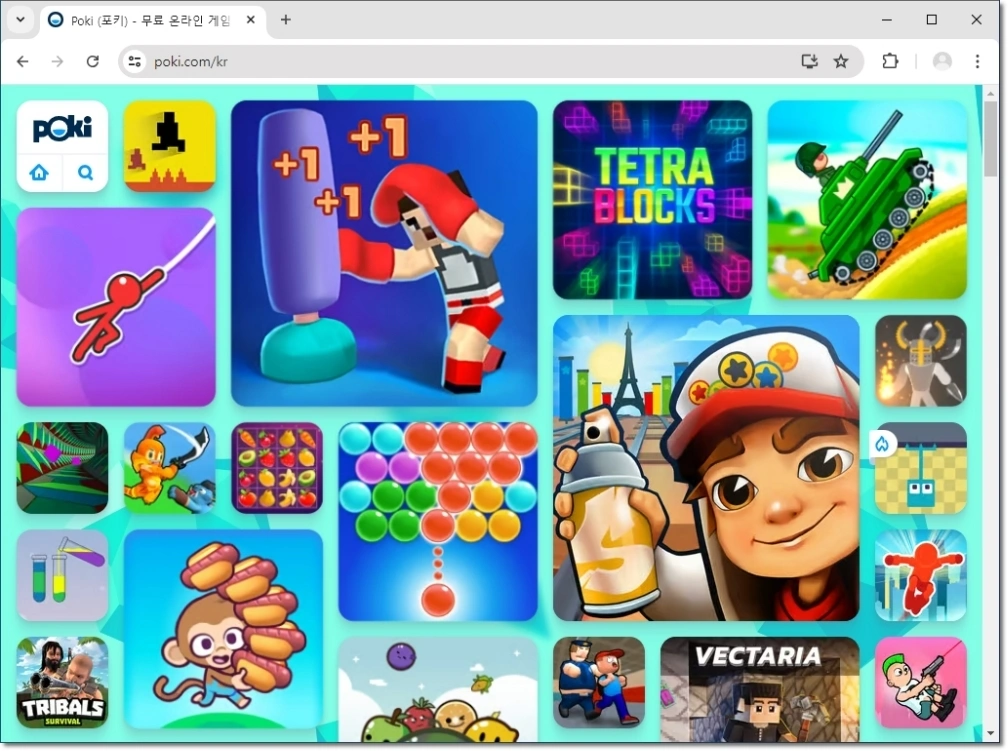Open the browser extensions puzzle icon

point(890,61)
